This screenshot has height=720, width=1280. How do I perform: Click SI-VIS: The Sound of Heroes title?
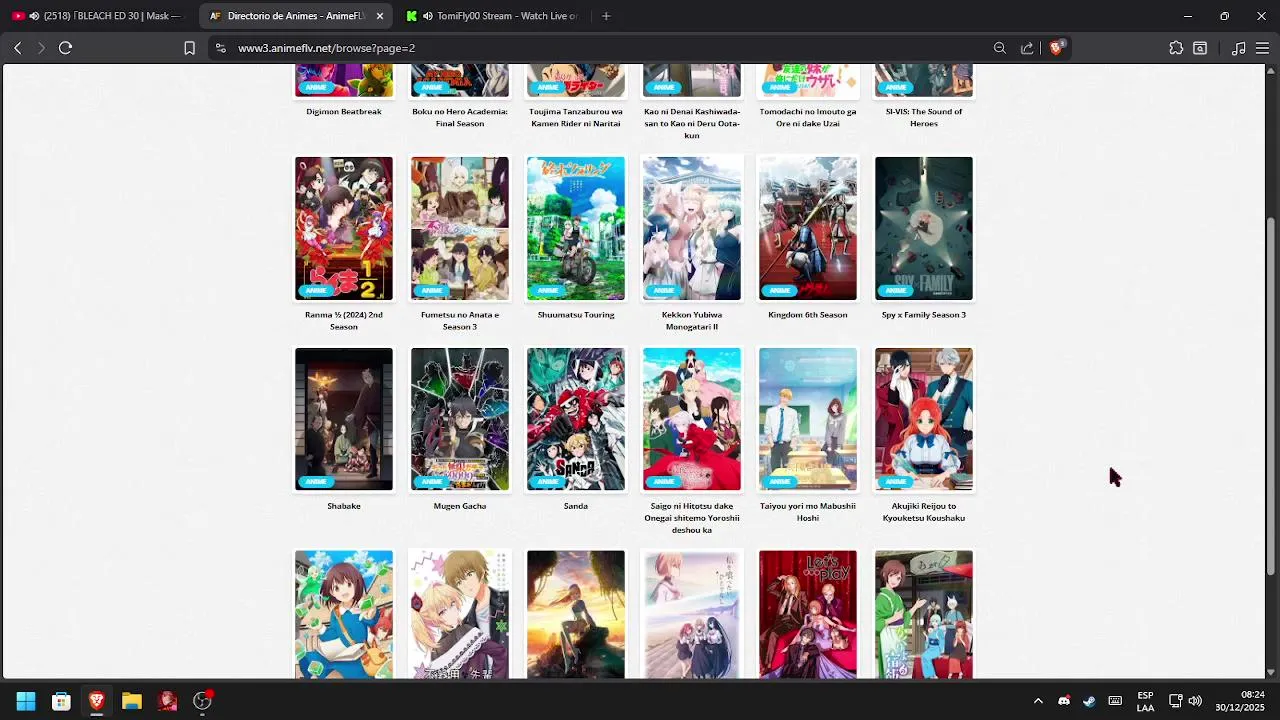[924, 118]
